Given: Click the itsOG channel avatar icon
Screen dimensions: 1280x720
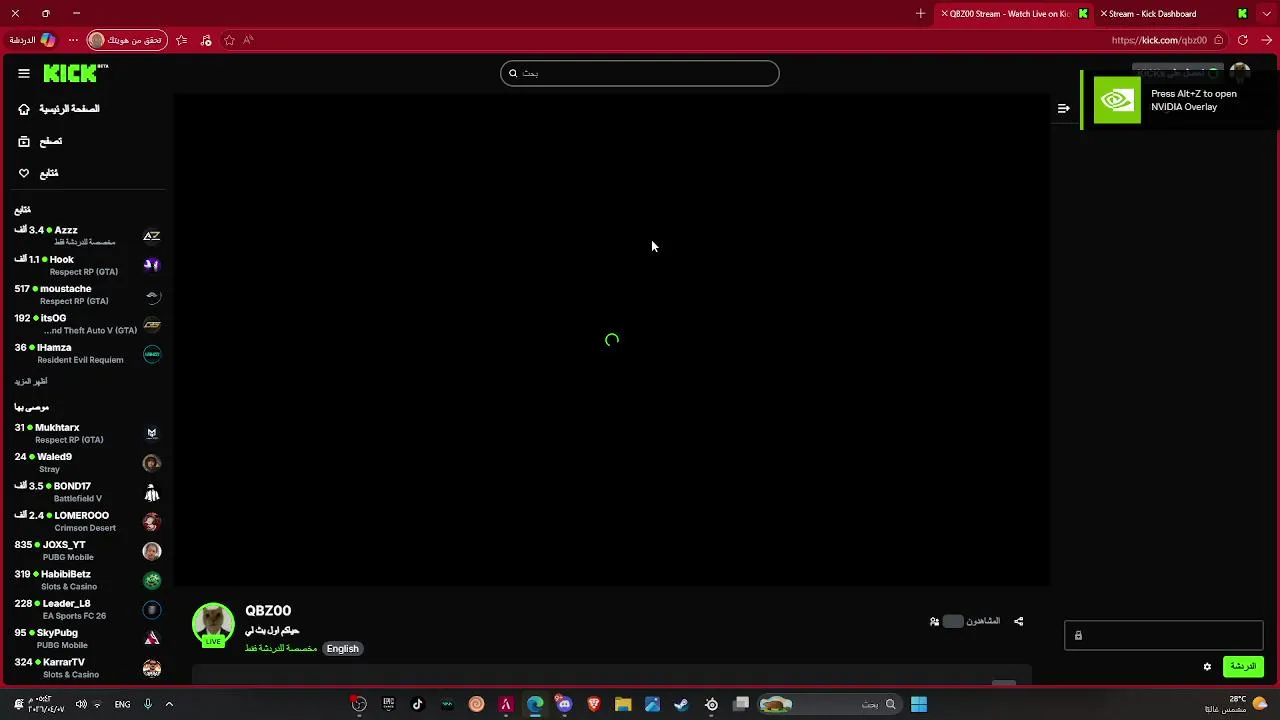Looking at the screenshot, I should pos(152,324).
